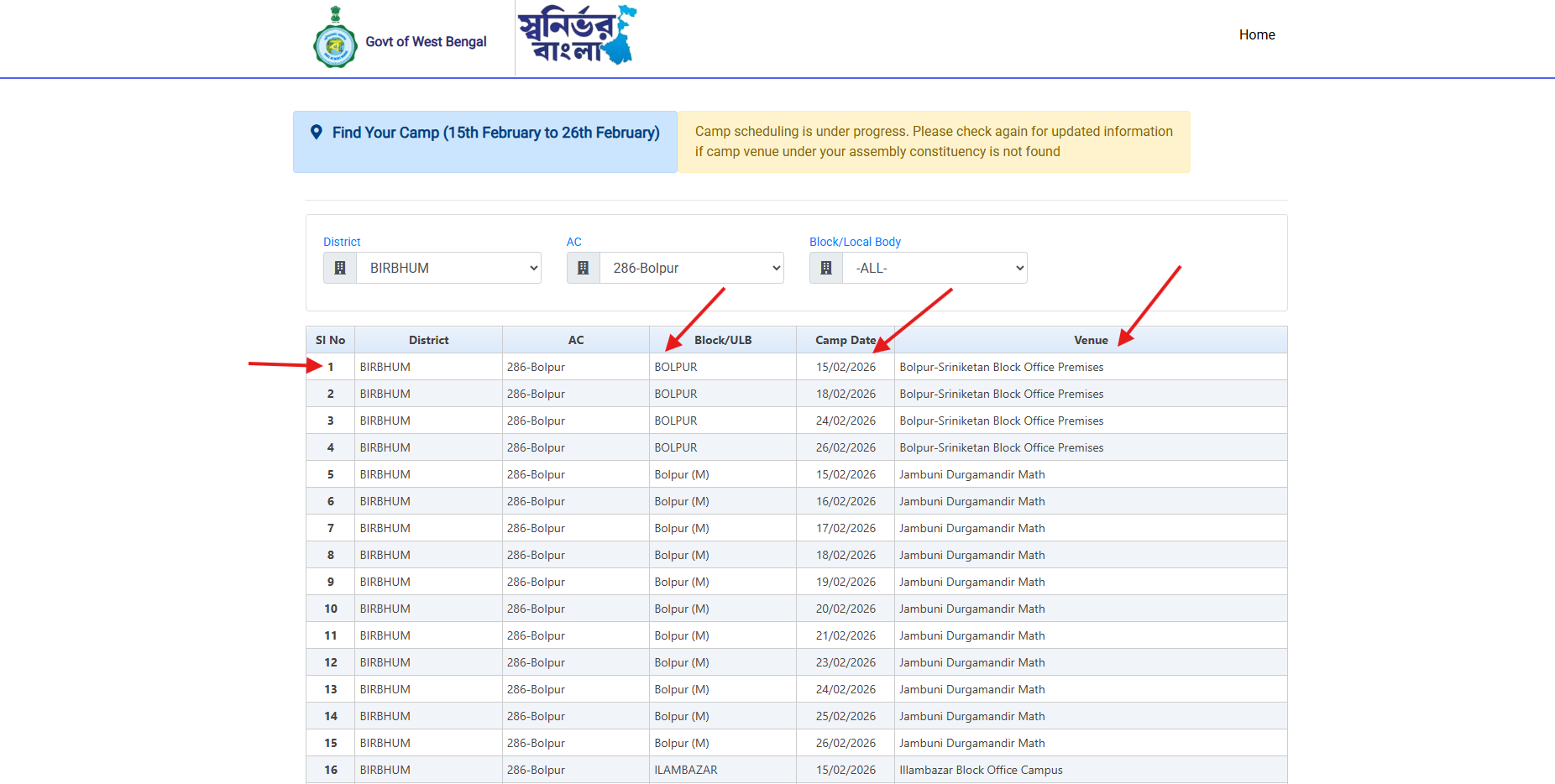The height and width of the screenshot is (784, 1555).
Task: Click the Swanirbhar Bangla logo
Action: 577,36
